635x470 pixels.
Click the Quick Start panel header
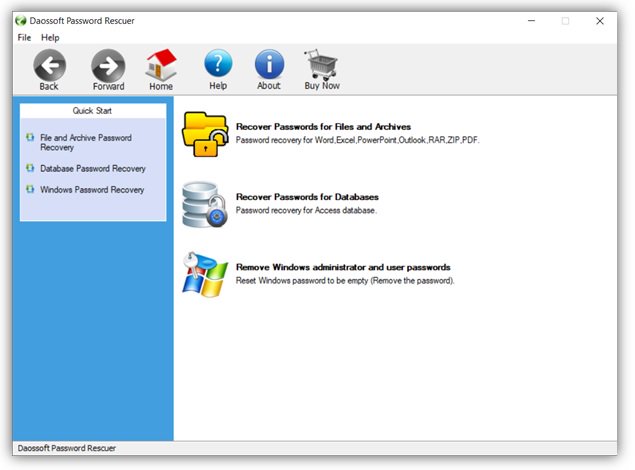pos(93,111)
